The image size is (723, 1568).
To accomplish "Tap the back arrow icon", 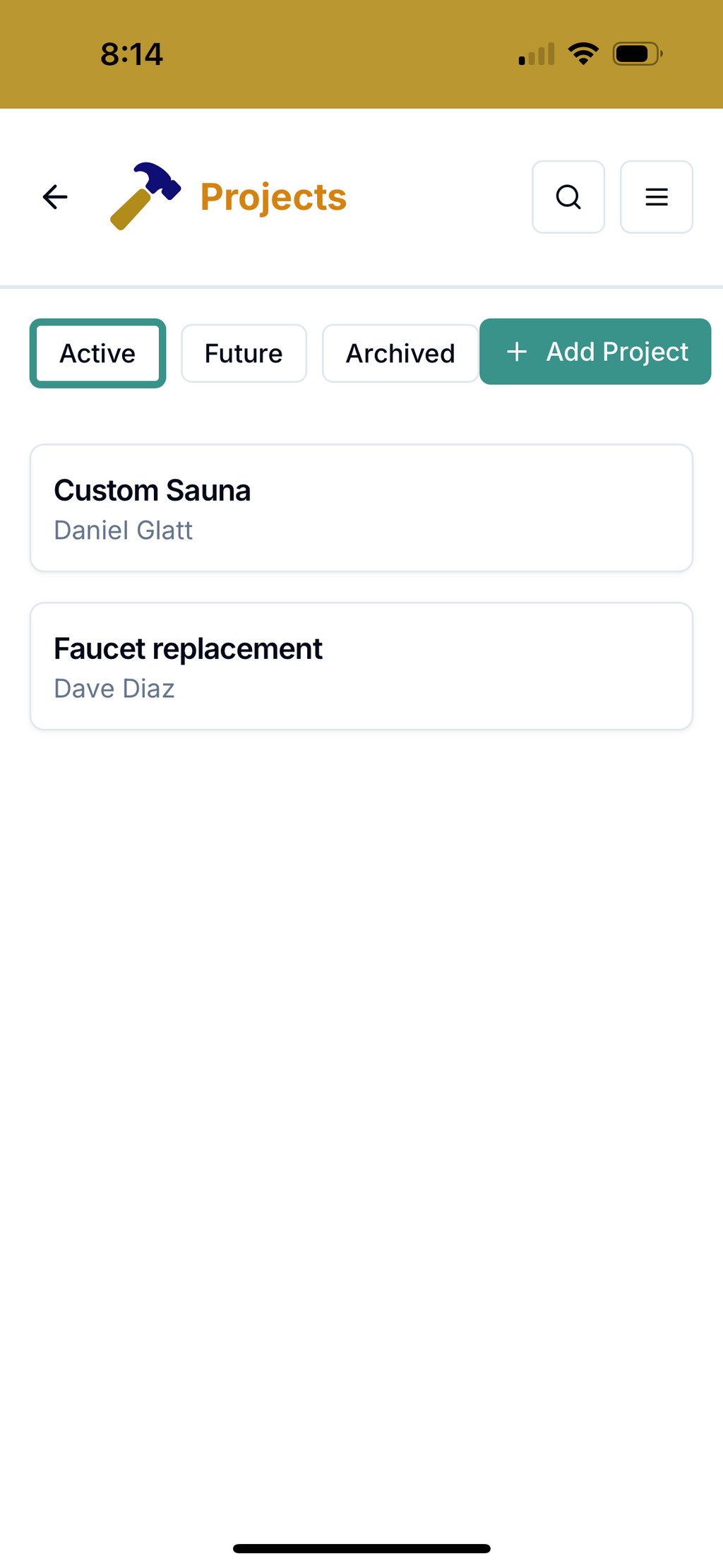I will [55, 197].
